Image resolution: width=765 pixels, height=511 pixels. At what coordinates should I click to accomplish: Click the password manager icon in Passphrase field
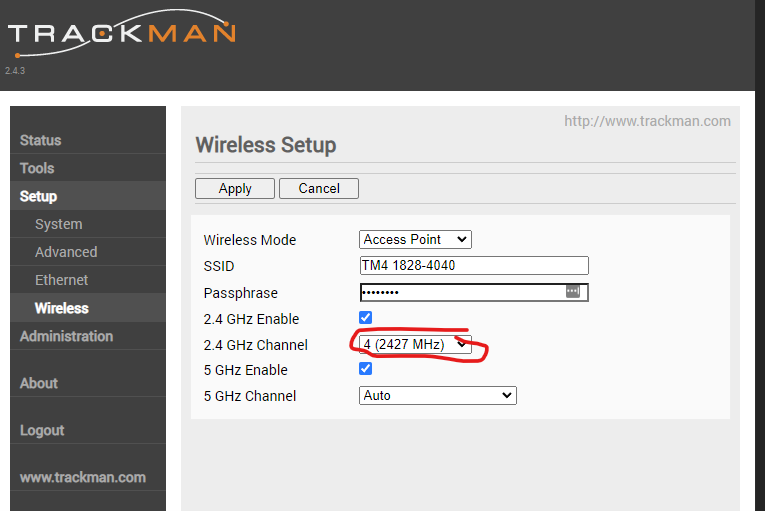[x=573, y=291]
